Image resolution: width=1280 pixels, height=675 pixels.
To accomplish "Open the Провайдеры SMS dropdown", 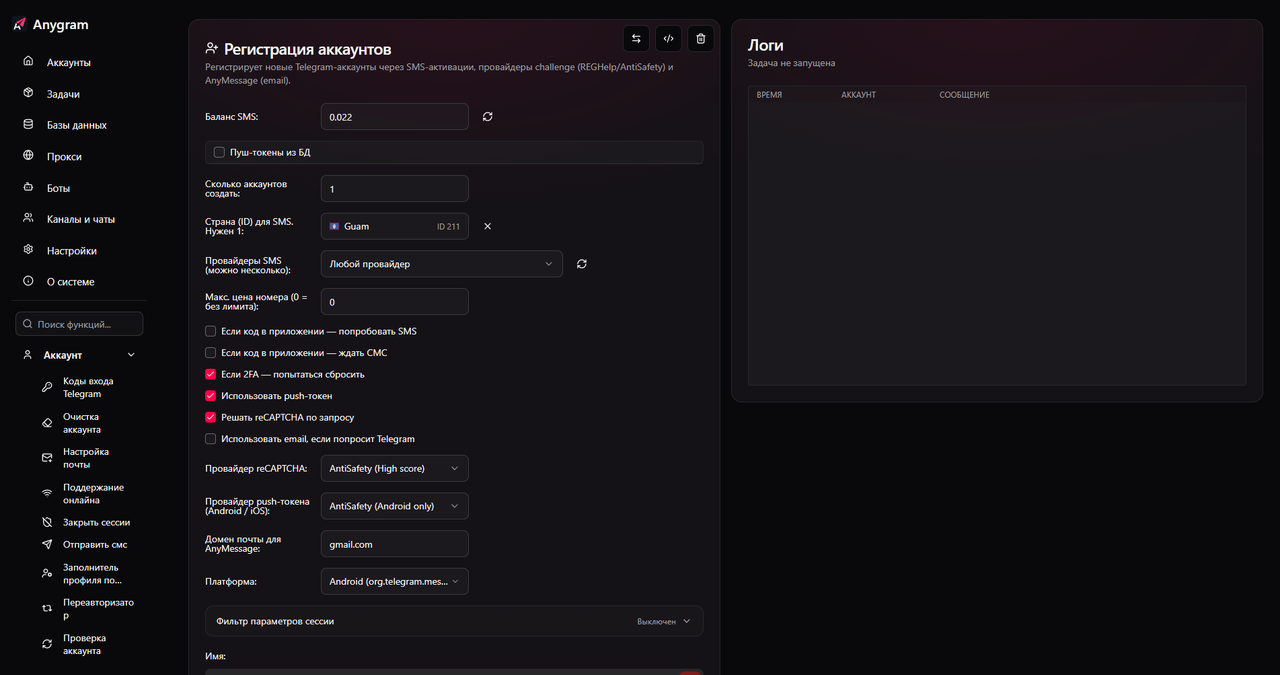I will pos(442,264).
